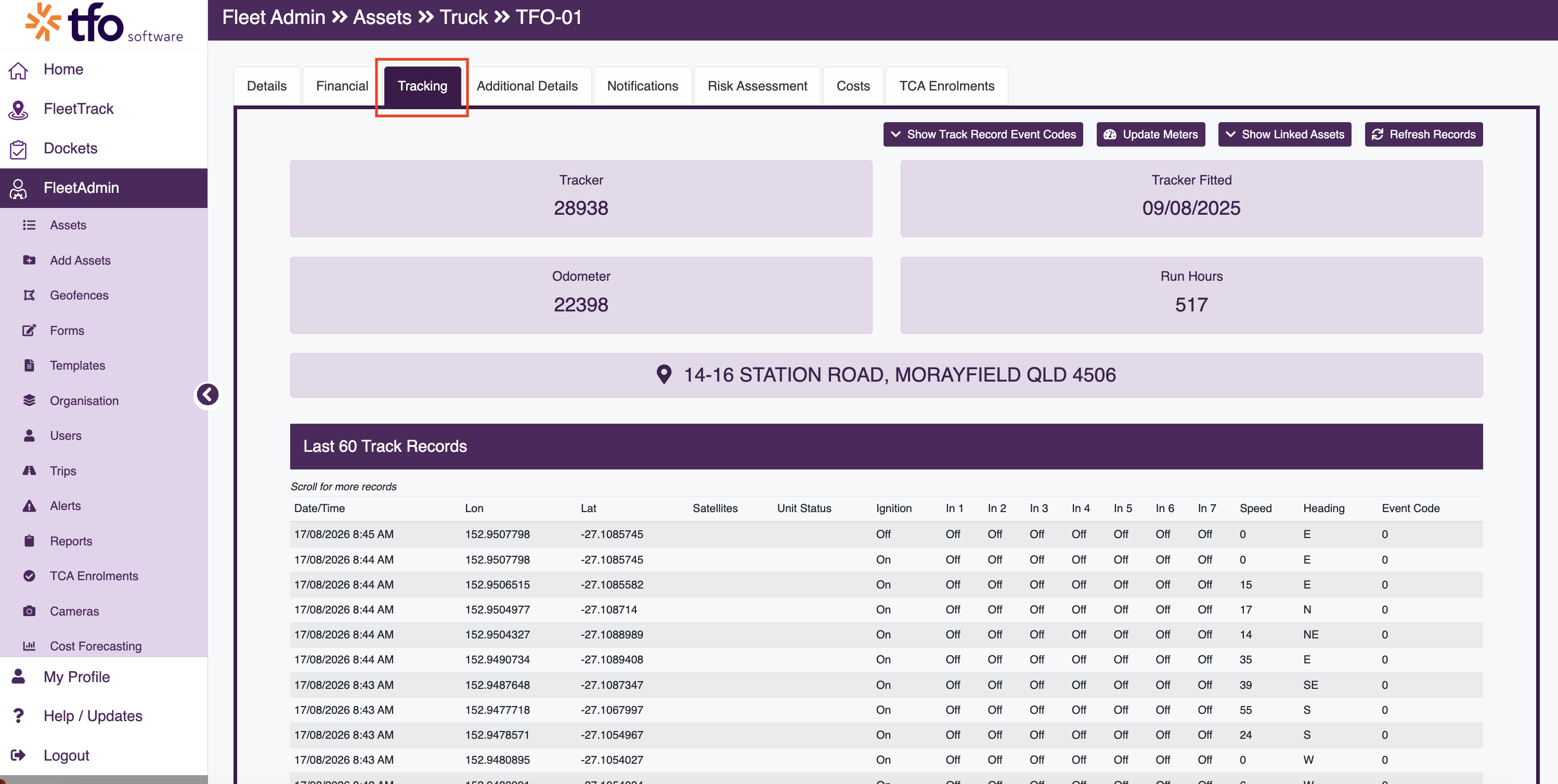
Task: Expand Show Linked Assets dropdown
Action: pyautogui.click(x=1284, y=134)
